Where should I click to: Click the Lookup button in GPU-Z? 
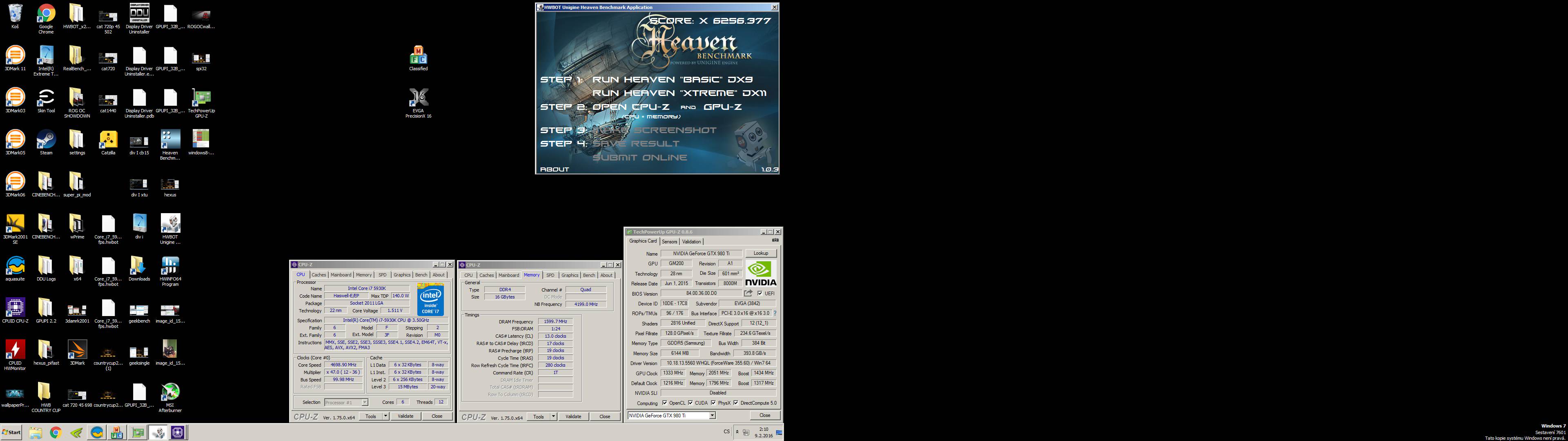point(761,254)
